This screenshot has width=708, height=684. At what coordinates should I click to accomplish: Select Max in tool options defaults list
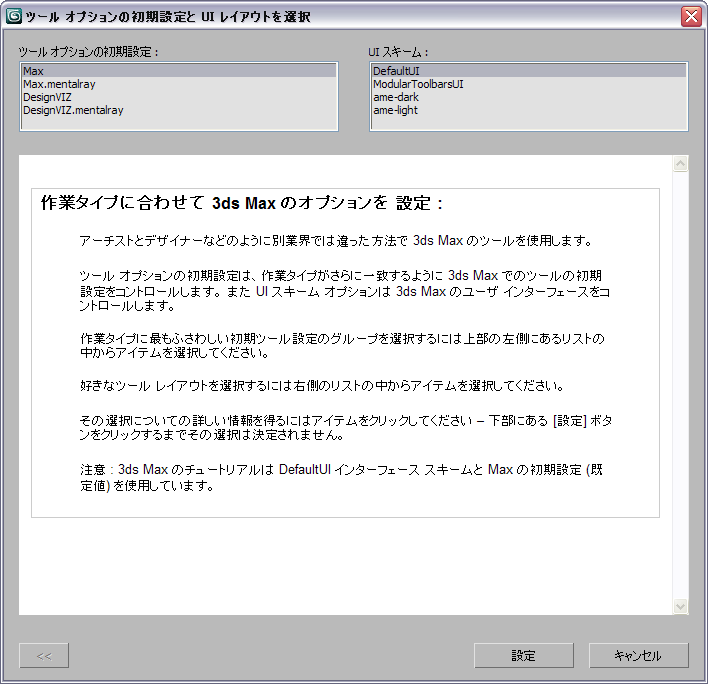click(179, 71)
